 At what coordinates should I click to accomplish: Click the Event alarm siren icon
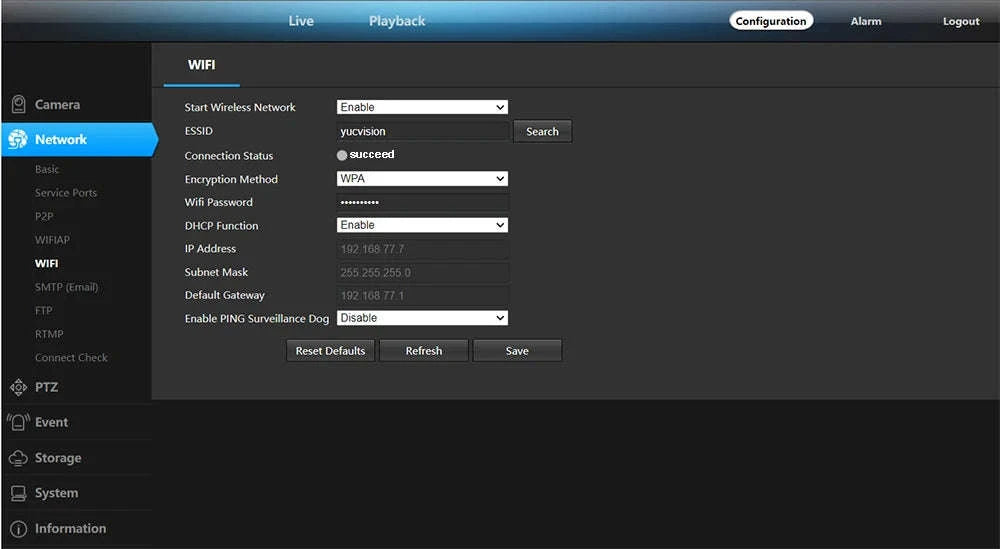tap(18, 422)
